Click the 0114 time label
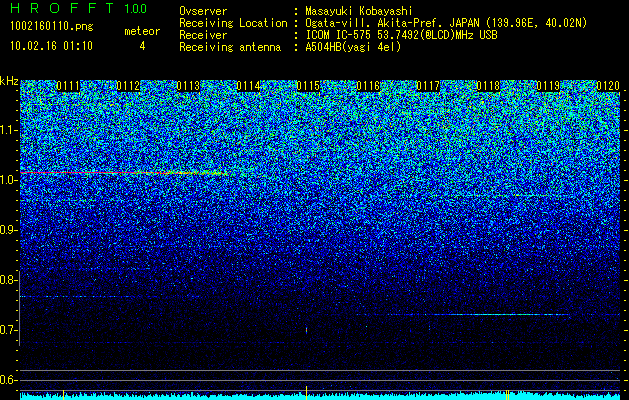The height and width of the screenshot is (400, 629). coord(248,86)
